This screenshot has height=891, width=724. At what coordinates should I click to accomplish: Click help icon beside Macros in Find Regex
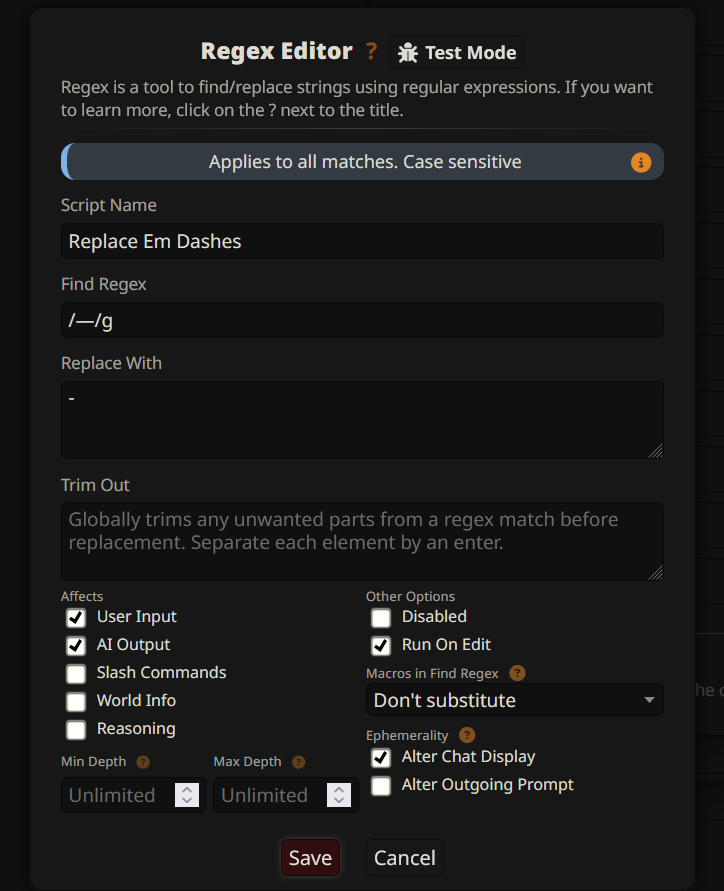tap(517, 673)
